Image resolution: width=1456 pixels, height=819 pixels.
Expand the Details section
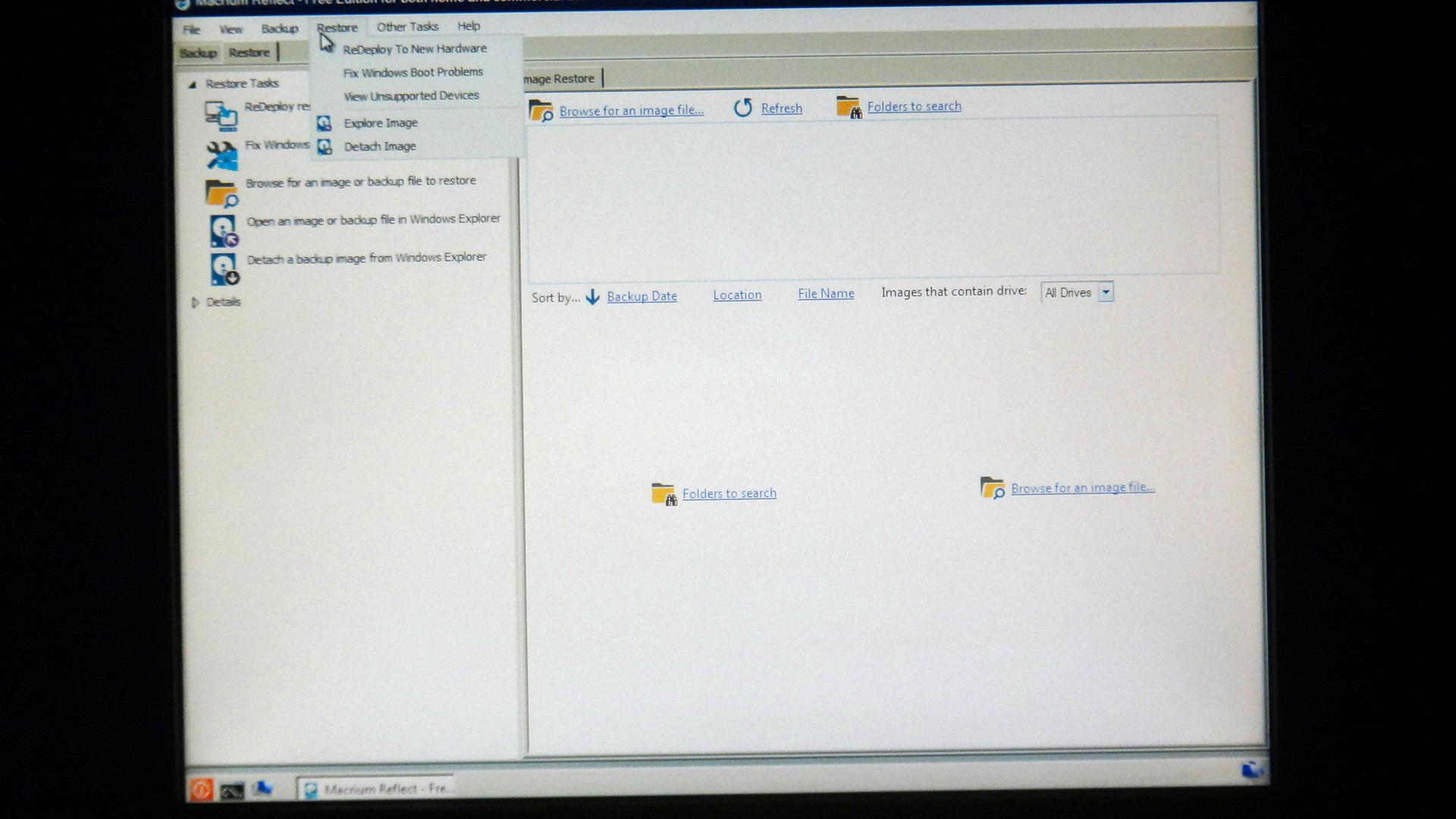[195, 303]
